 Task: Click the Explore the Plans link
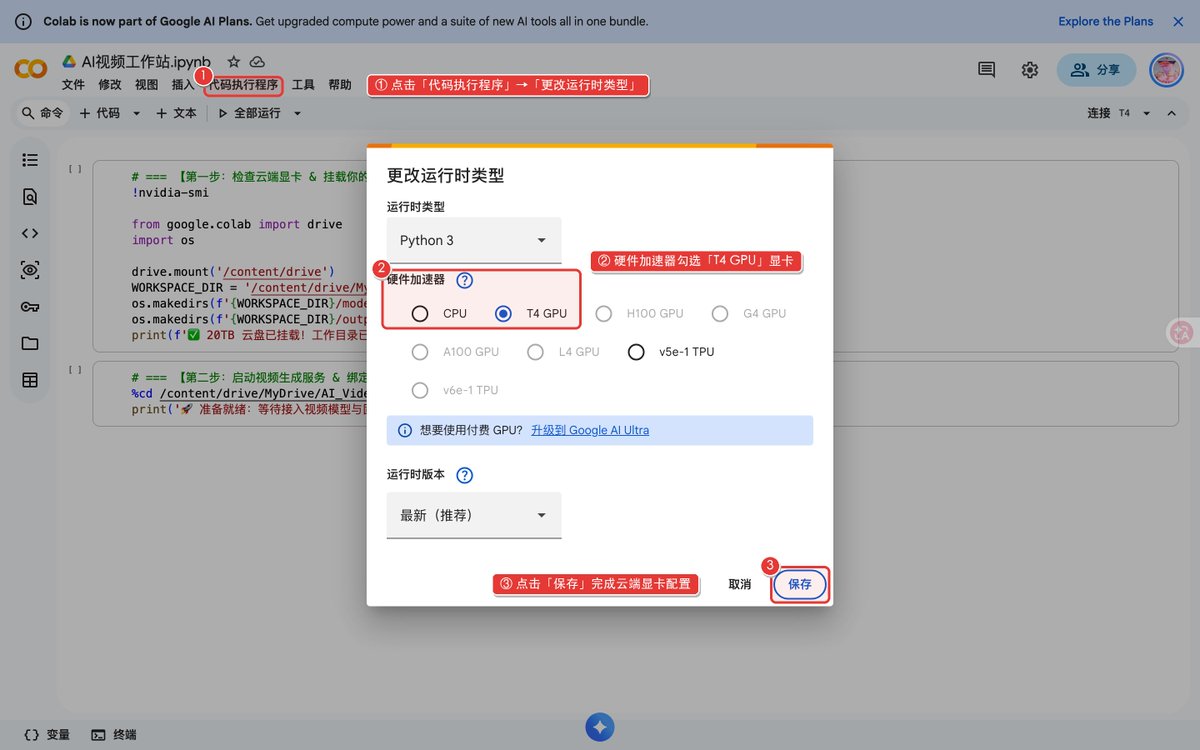pos(1106,21)
